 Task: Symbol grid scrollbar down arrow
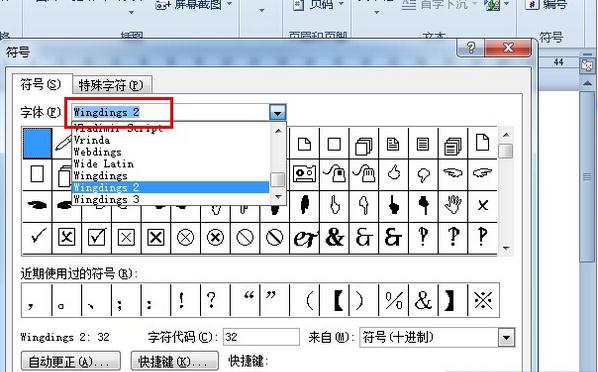[506, 248]
